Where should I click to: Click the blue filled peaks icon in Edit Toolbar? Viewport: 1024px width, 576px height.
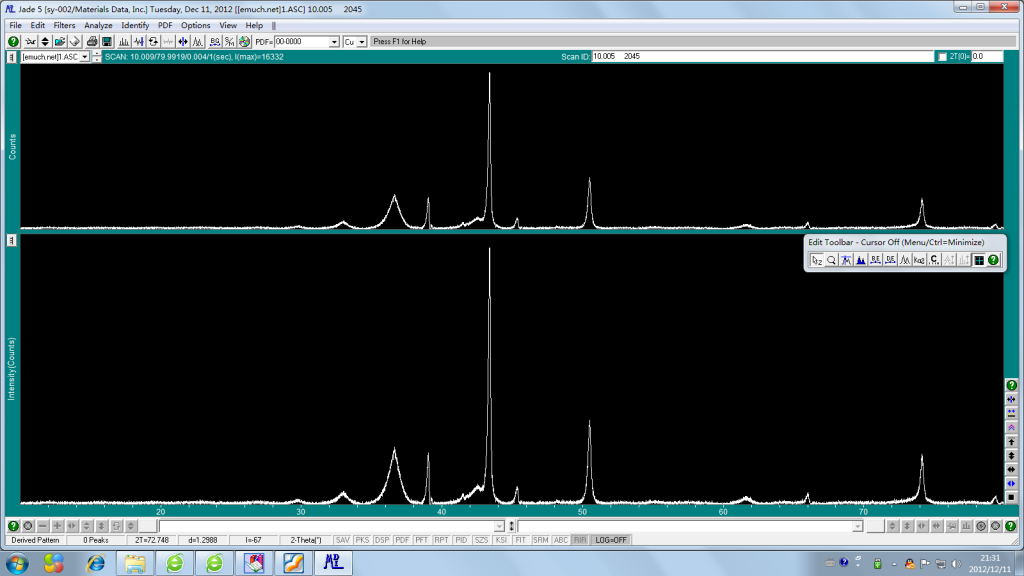point(861,260)
